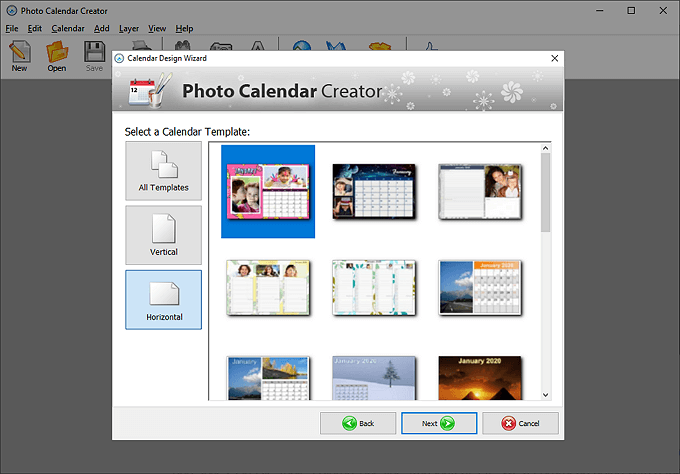Open the Add menu

[x=102, y=29]
